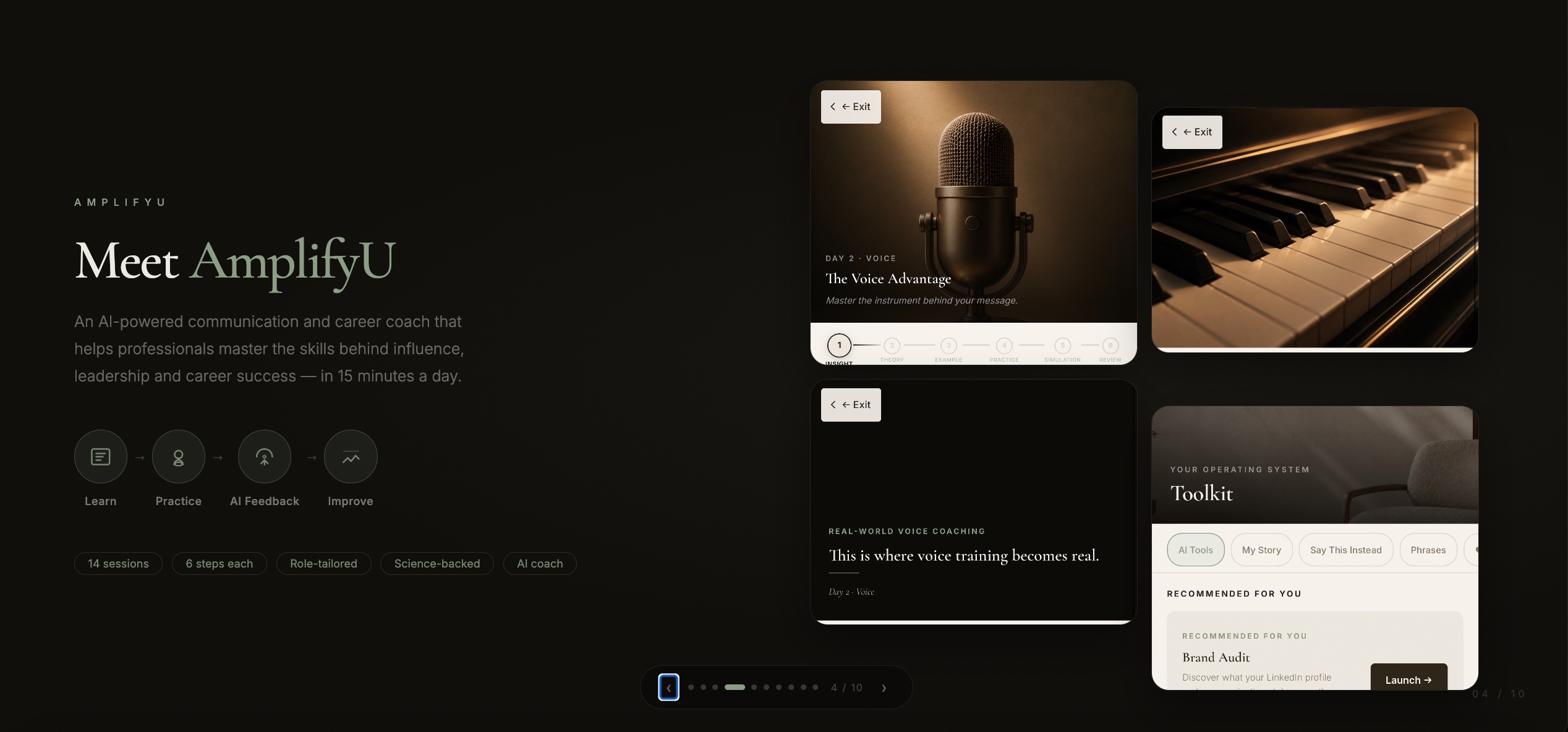Click the 'AI coach' pill

pyautogui.click(x=540, y=563)
